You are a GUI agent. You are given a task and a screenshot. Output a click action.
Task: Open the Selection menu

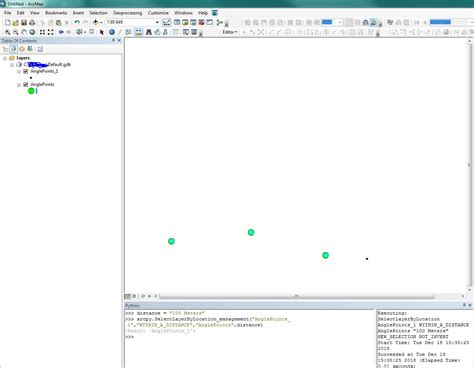98,13
